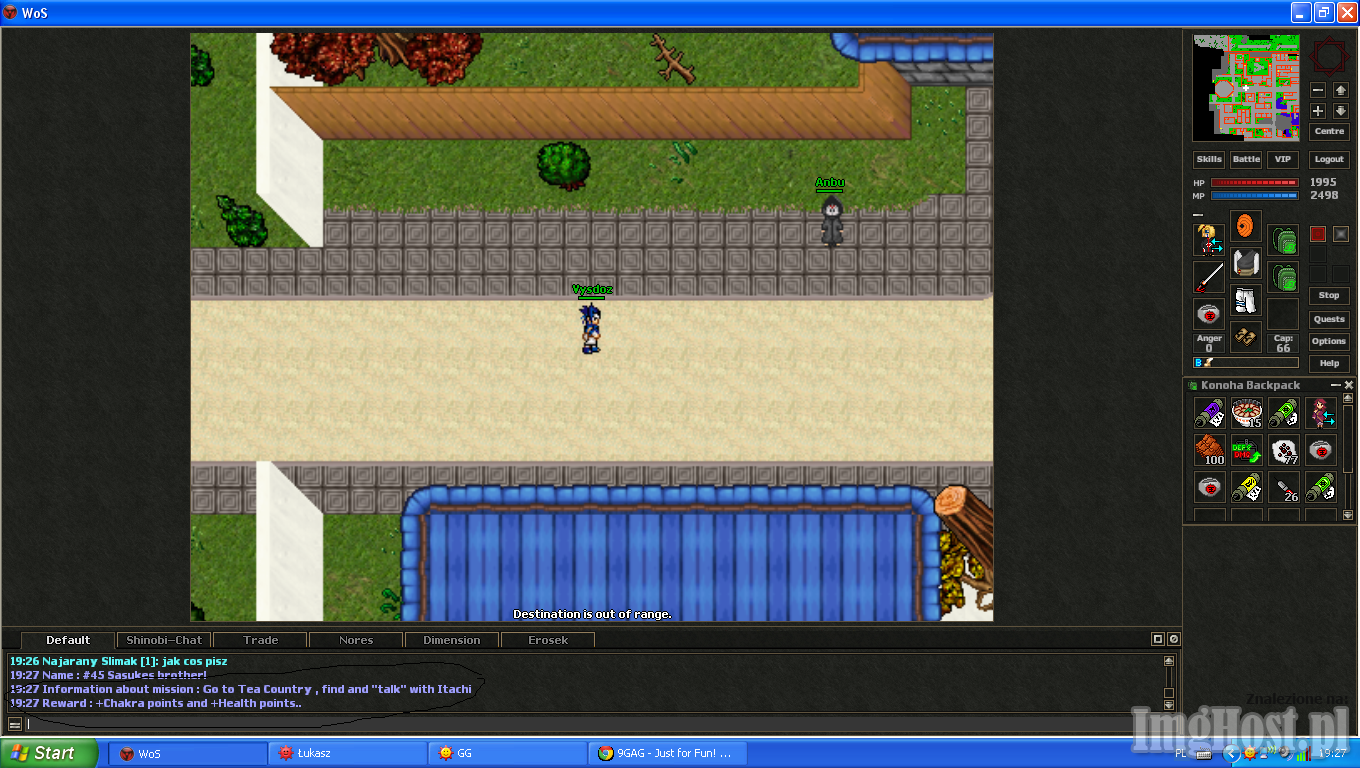Open the Erosek chat tab
1360x768 pixels.
click(x=548, y=640)
